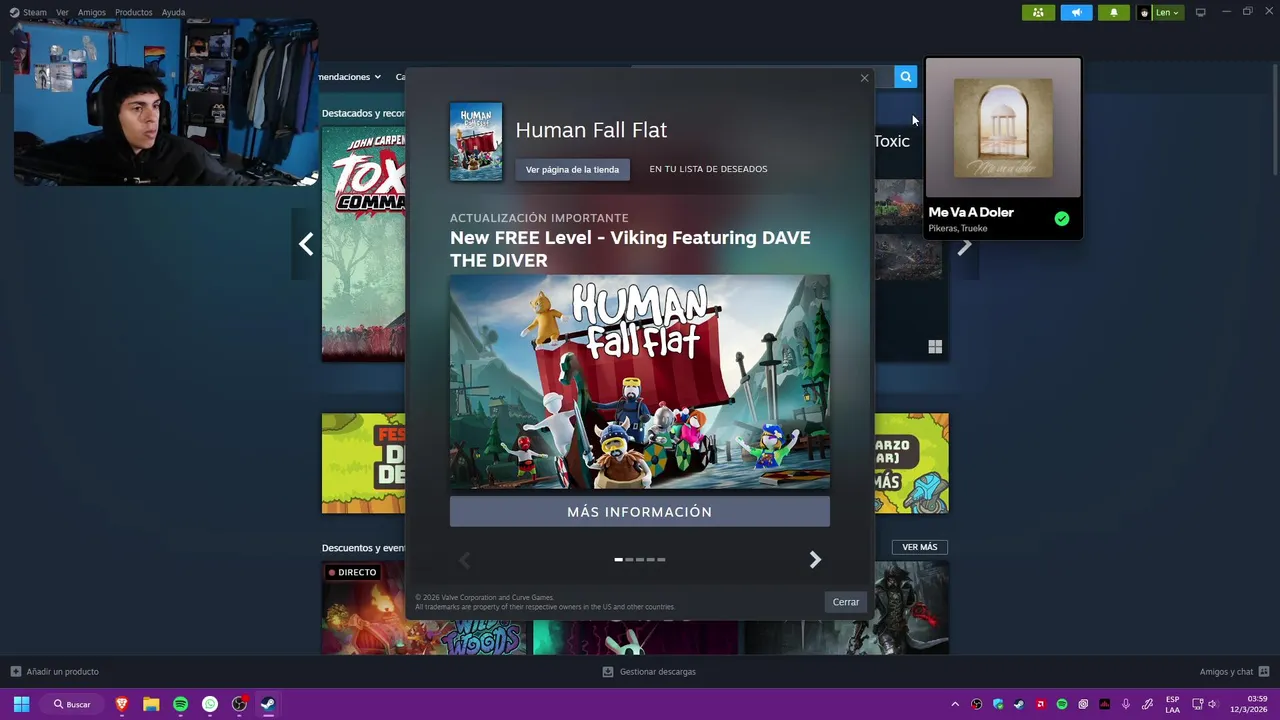
Task: Click the Spotify icon in system tray
Action: click(1062, 704)
